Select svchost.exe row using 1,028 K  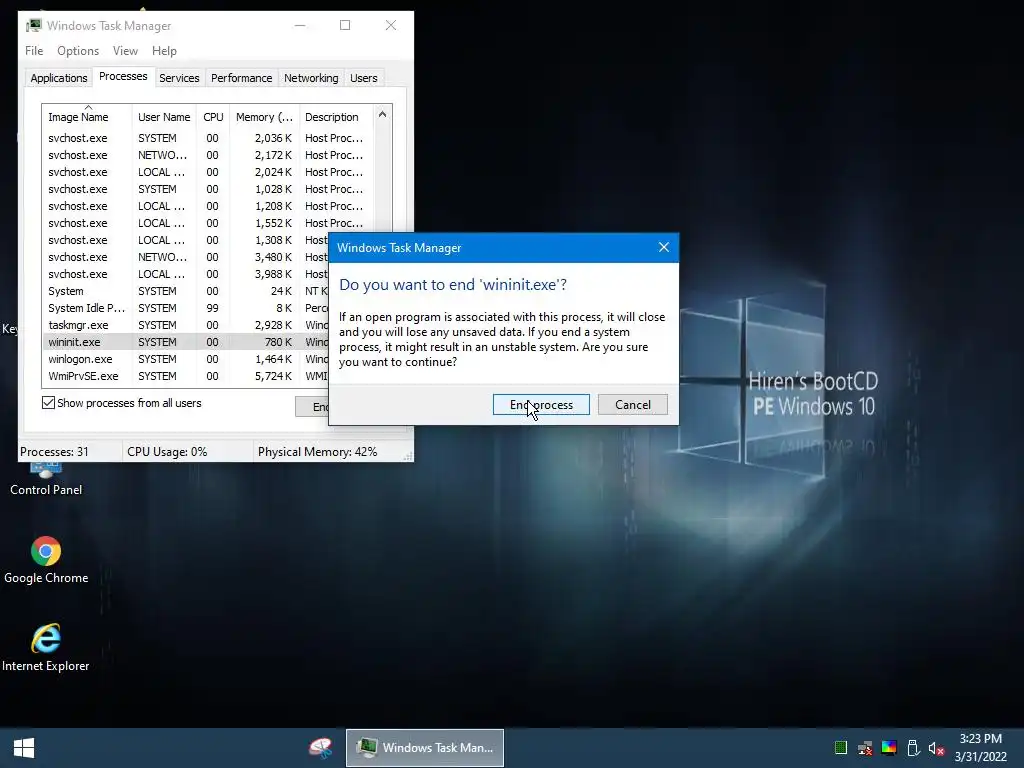(x=208, y=189)
